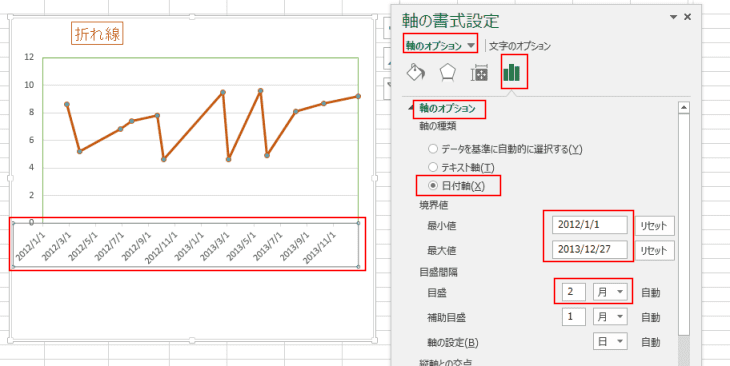
Task: Switch to 文字のオプション tab
Action: click(x=520, y=46)
